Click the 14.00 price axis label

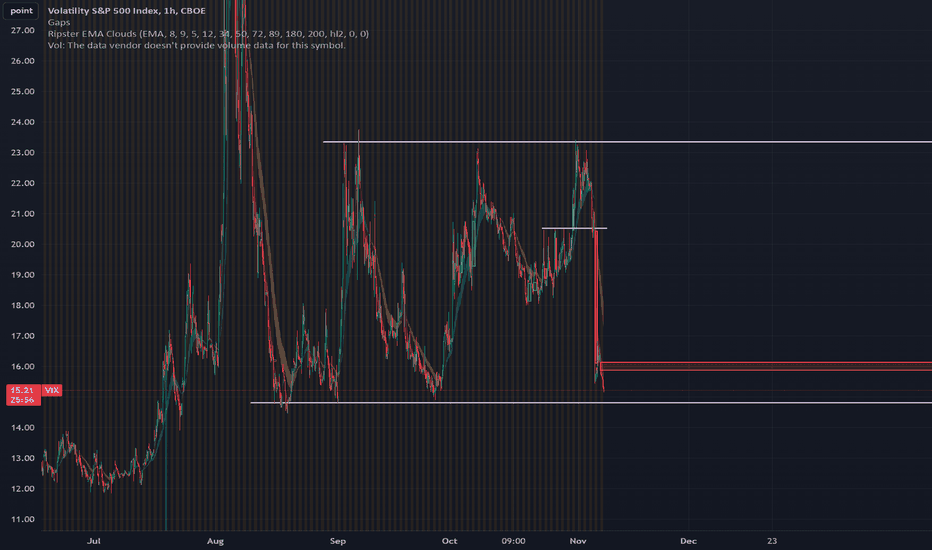(x=23, y=428)
